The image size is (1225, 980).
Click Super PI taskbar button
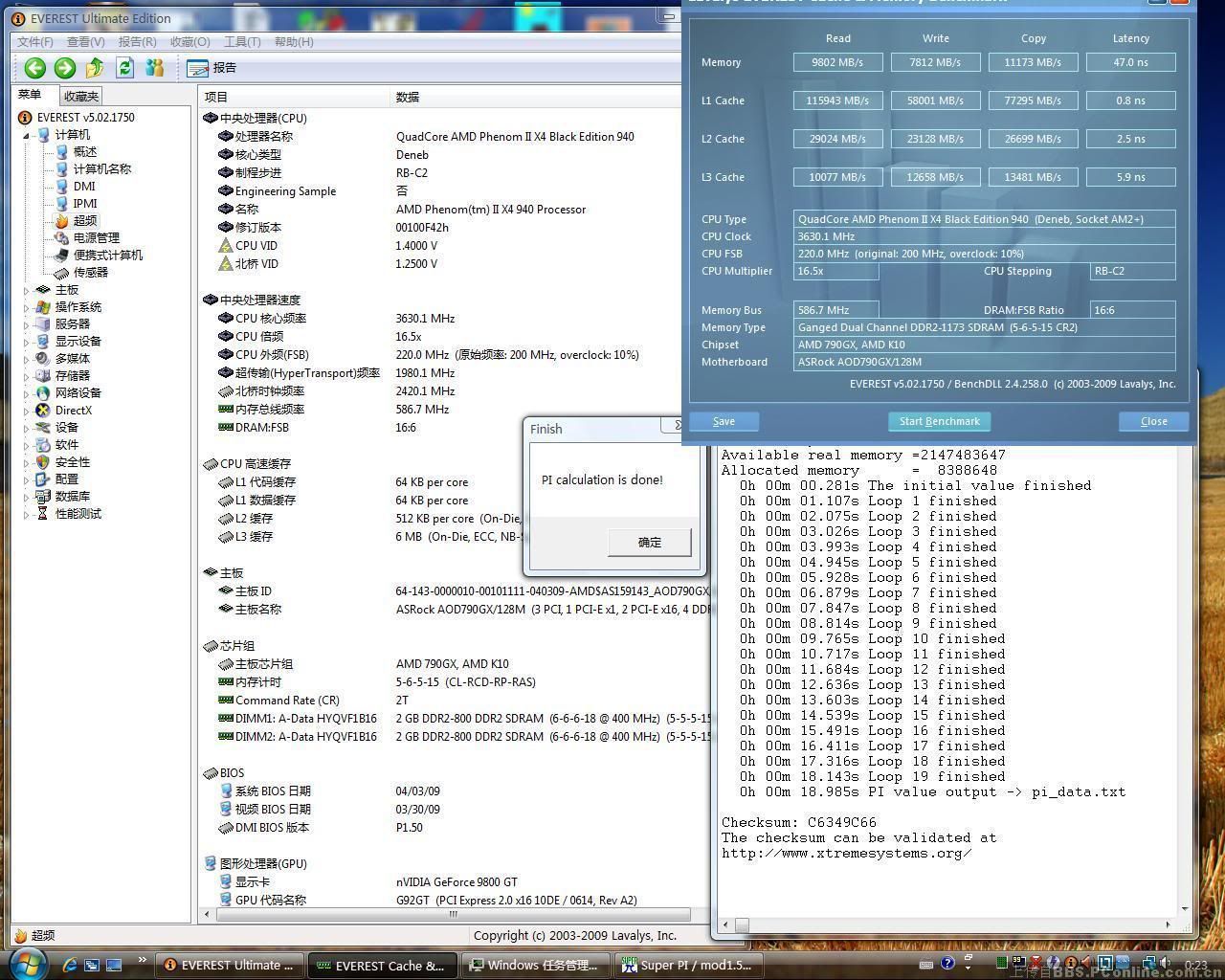(x=686, y=965)
